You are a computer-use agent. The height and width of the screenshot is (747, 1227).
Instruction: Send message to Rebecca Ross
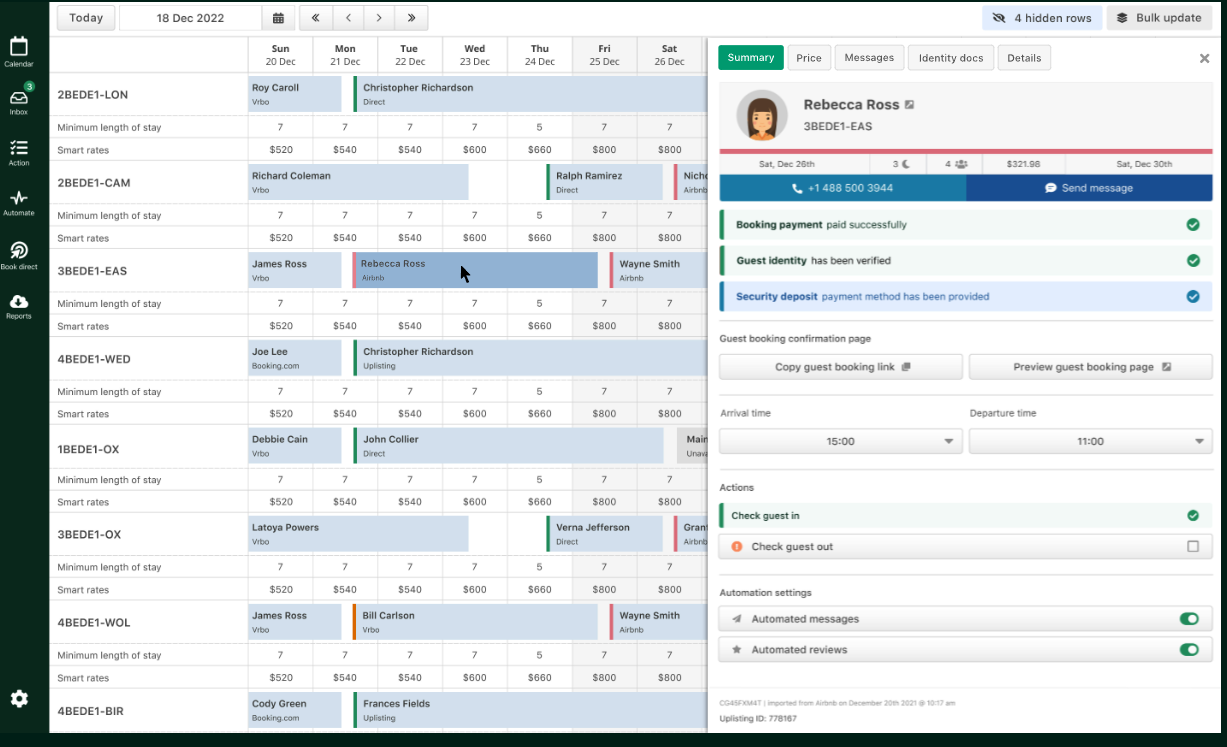pos(1089,188)
